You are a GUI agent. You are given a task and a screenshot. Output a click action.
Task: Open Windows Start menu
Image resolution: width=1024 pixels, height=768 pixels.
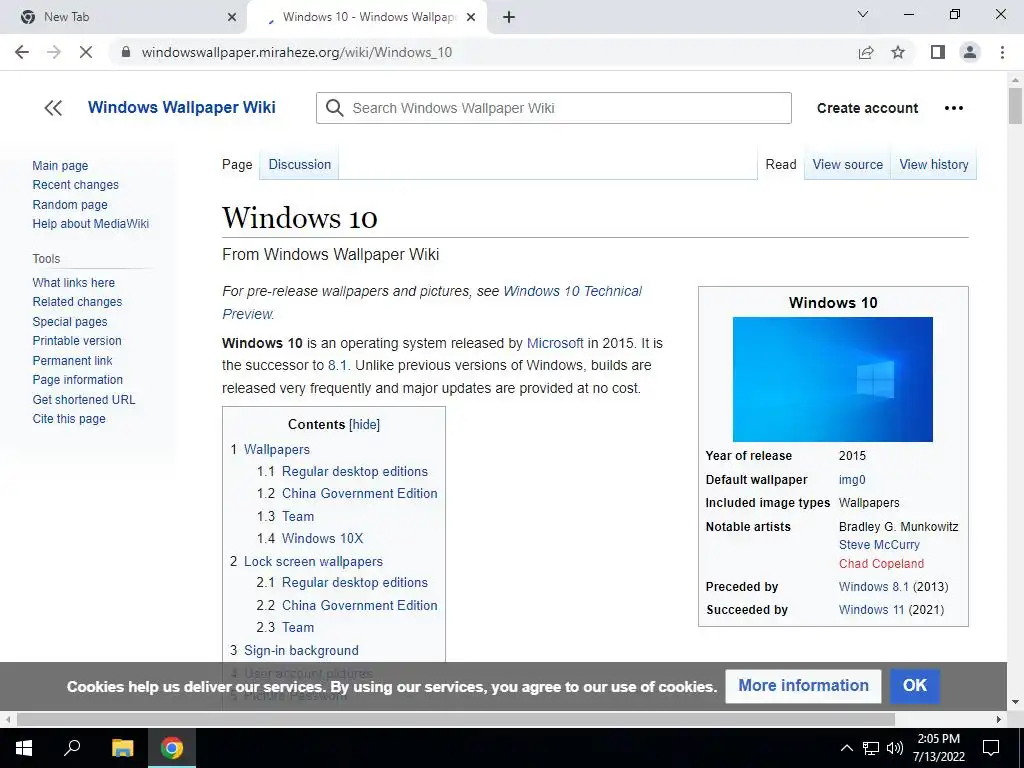click(24, 748)
